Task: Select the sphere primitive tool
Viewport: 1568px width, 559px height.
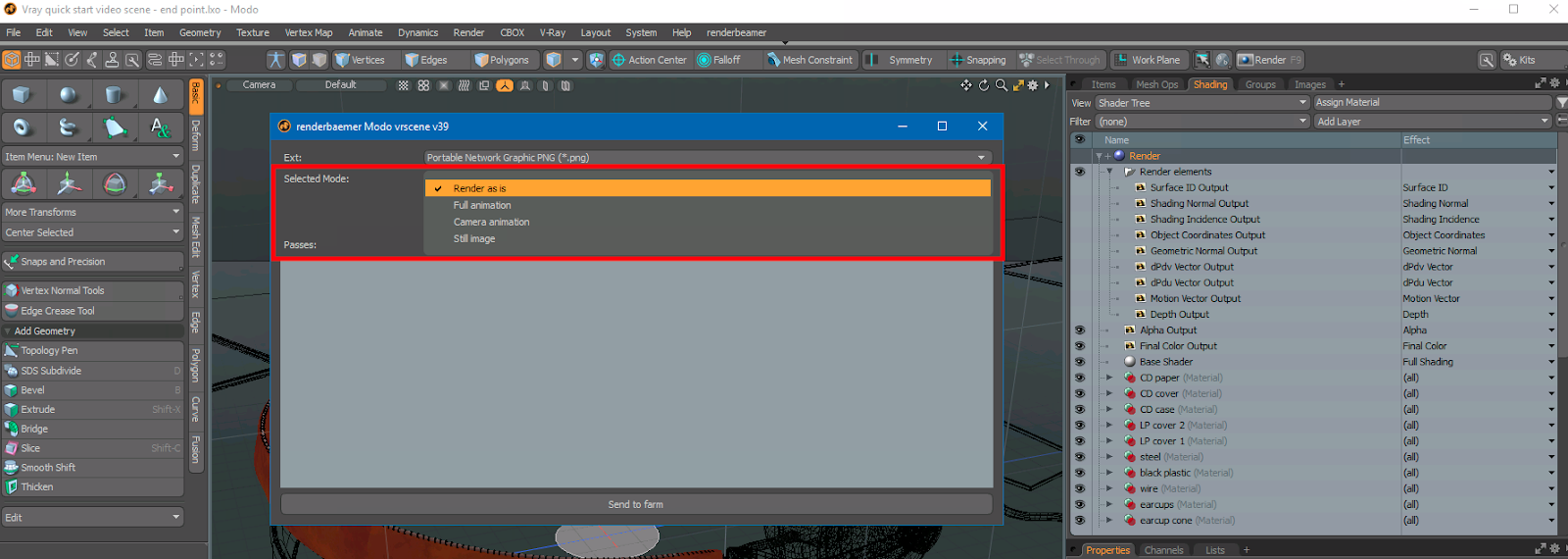Action: pos(69,95)
